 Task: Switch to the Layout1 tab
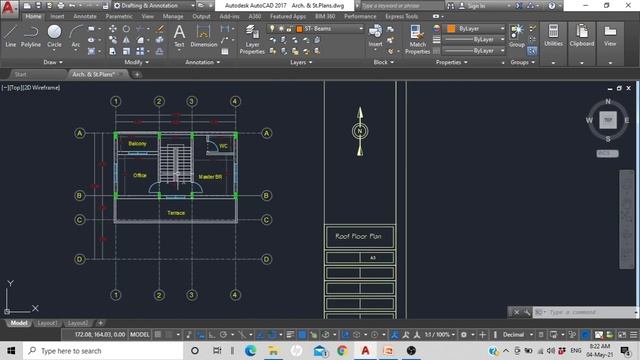[47, 323]
